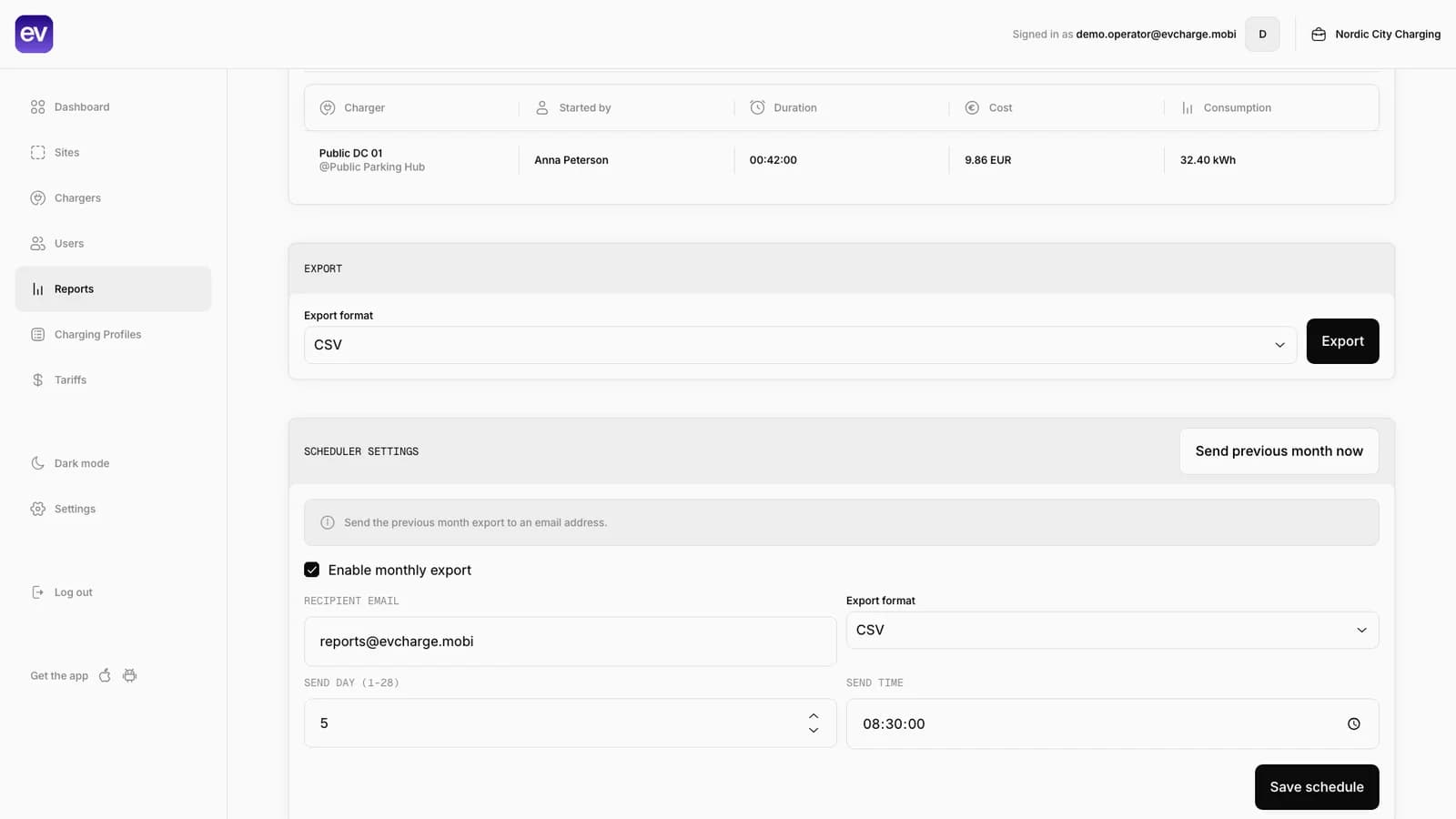The height and width of the screenshot is (819, 1456).
Task: Click the EV logo icon
Action: coord(34,34)
